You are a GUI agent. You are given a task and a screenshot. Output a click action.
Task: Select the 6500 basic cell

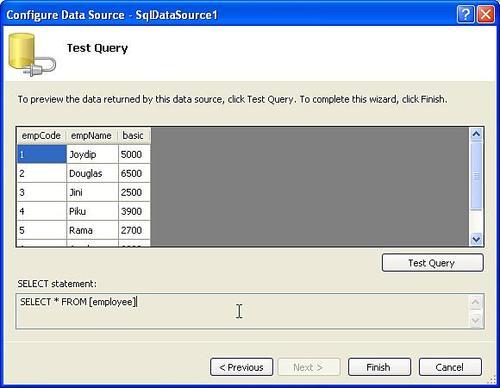point(134,173)
